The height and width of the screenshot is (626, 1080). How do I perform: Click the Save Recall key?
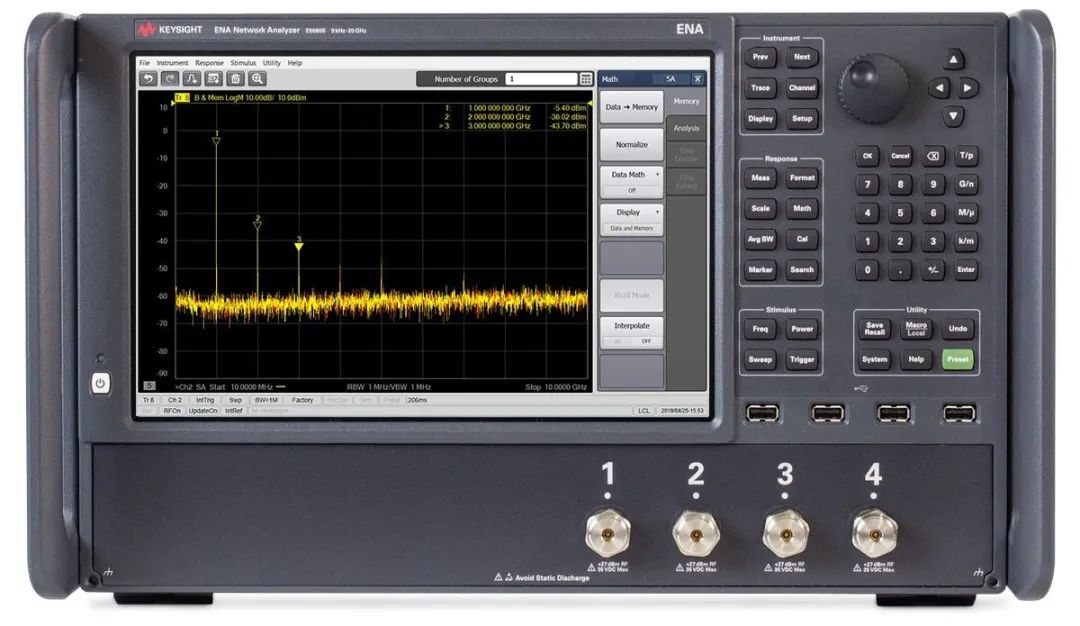[875, 329]
